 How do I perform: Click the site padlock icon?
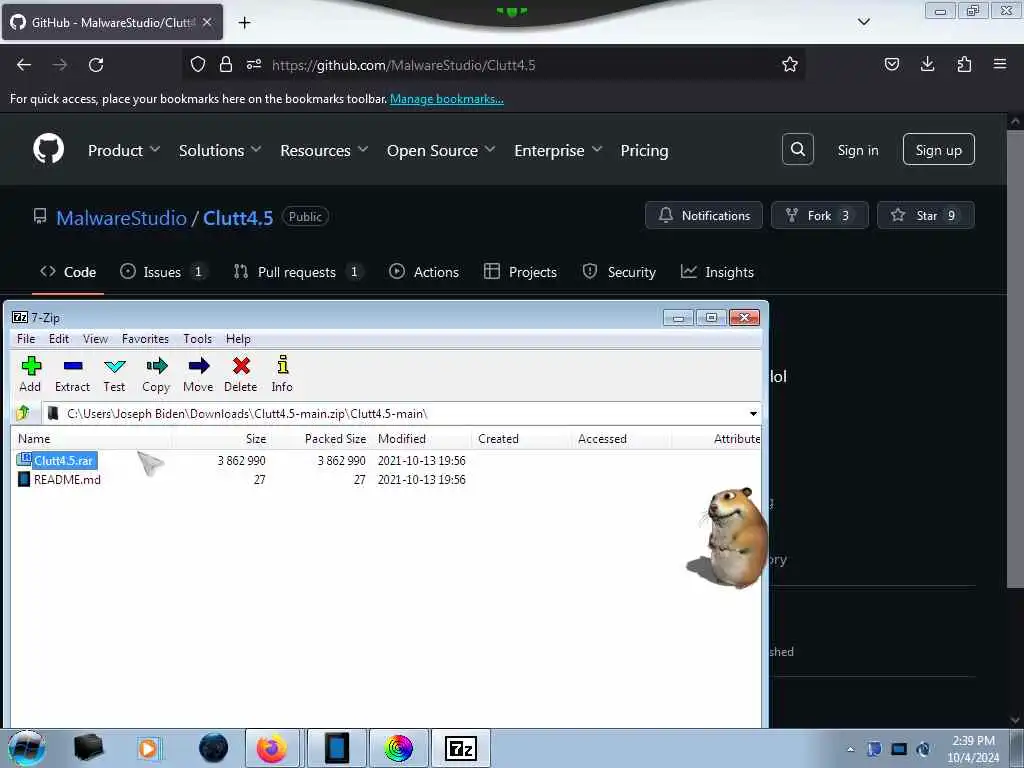pyautogui.click(x=226, y=64)
